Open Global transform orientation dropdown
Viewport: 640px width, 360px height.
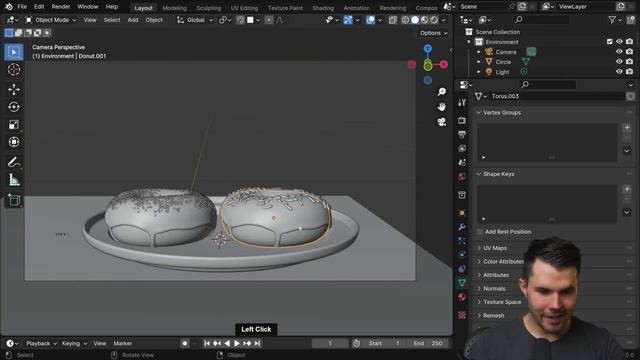click(195, 20)
